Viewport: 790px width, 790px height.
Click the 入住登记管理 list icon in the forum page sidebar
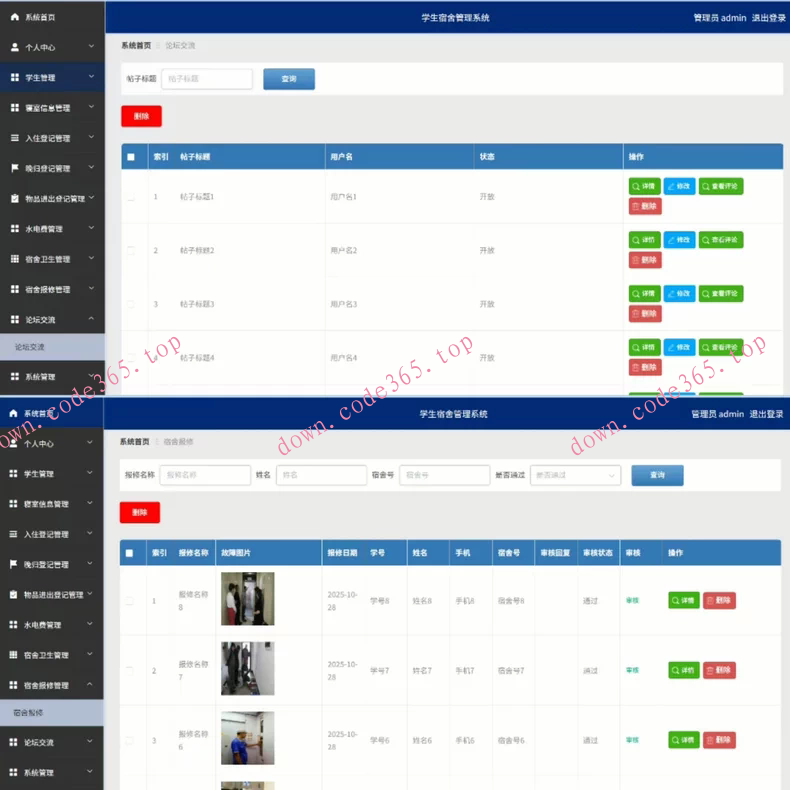(x=15, y=138)
